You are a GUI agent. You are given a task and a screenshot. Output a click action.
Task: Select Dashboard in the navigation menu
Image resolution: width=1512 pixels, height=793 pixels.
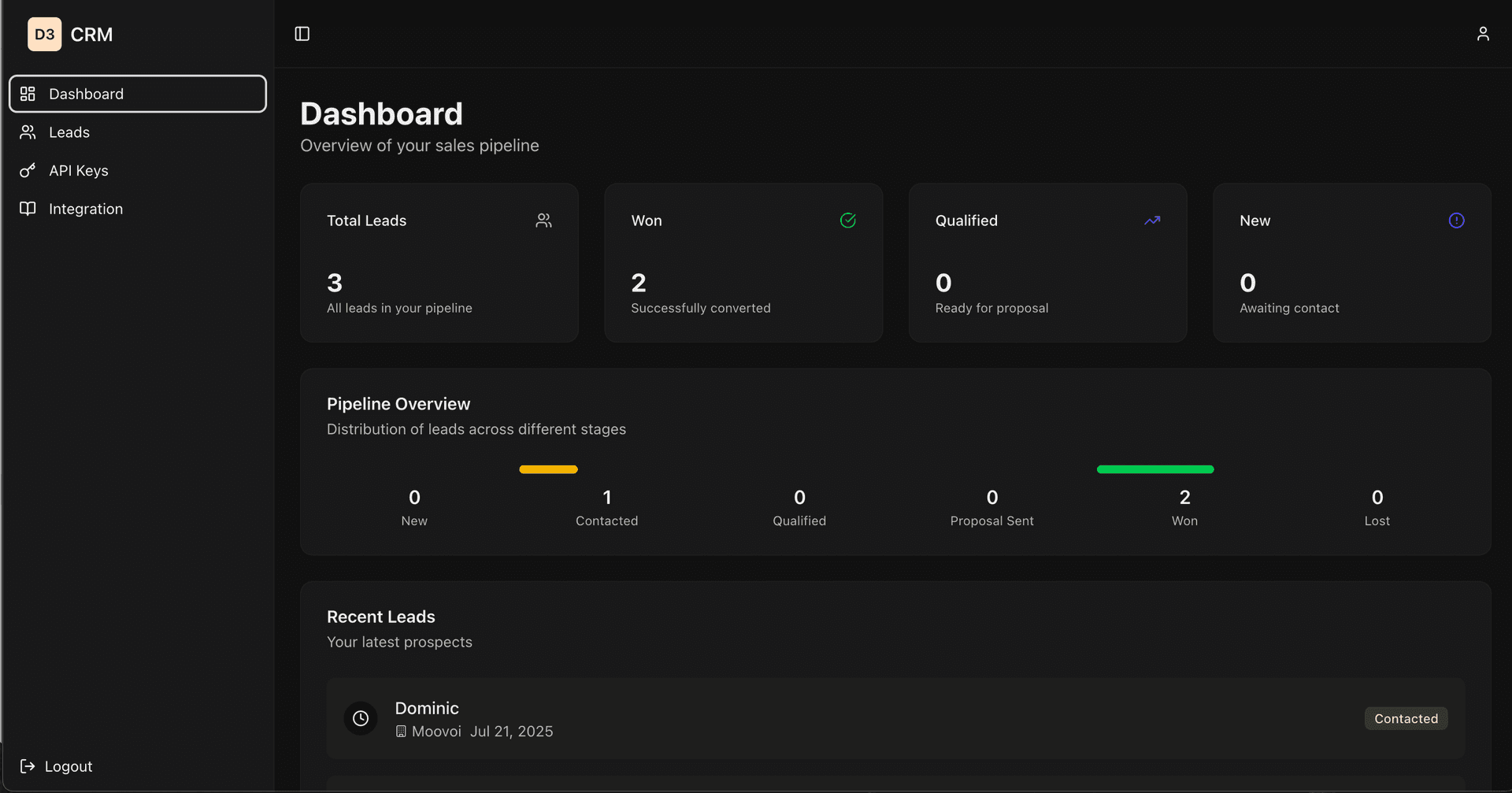pyautogui.click(x=86, y=94)
